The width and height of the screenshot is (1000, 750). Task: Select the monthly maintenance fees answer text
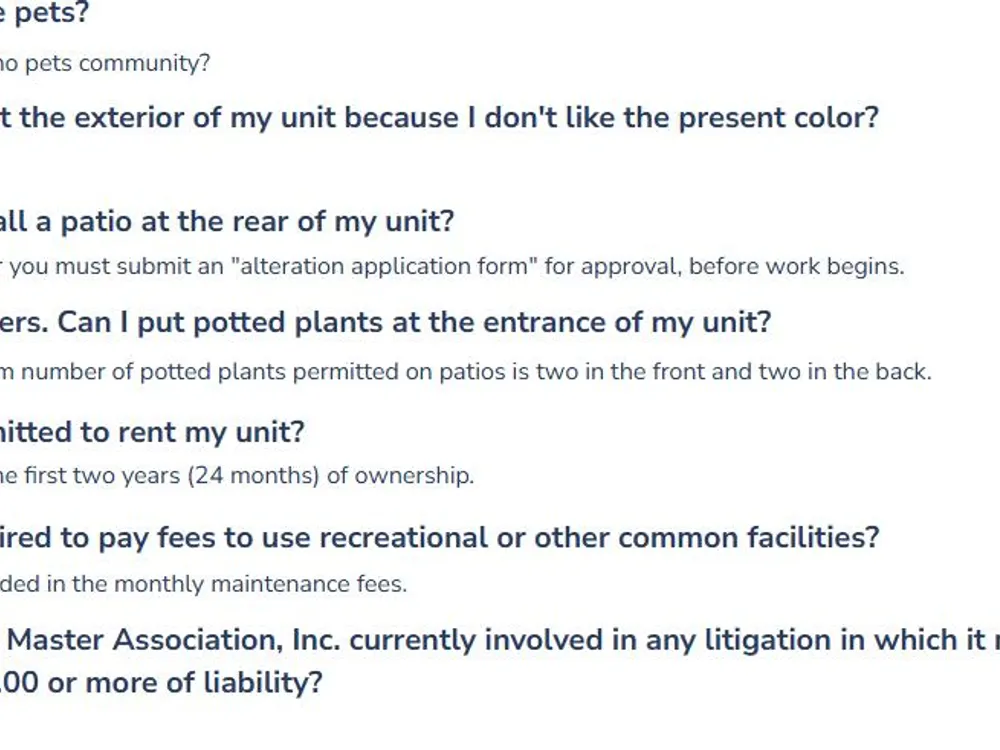(x=203, y=584)
